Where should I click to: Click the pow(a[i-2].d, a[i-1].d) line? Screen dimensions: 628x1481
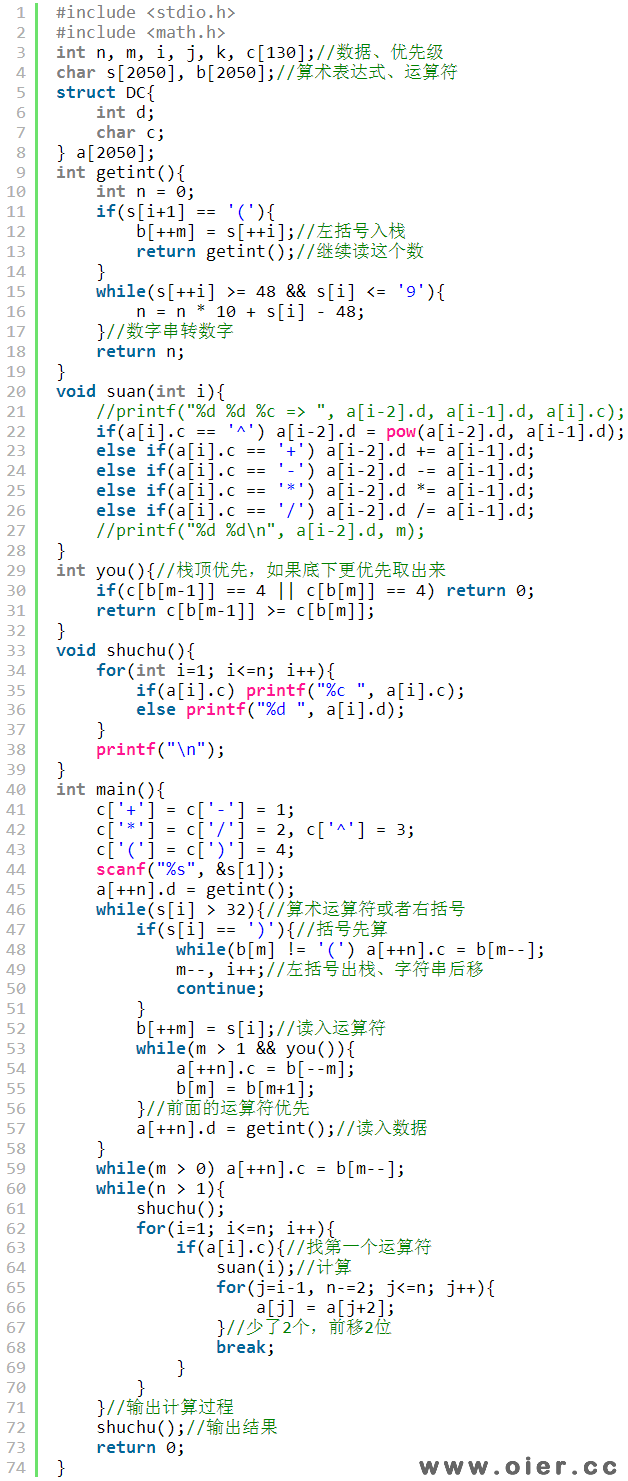[x=361, y=431]
